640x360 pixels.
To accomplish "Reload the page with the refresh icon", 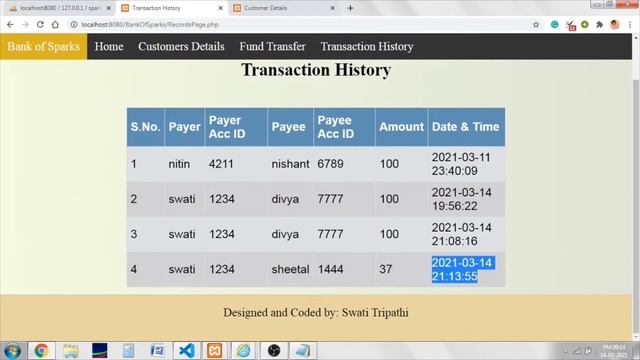I will point(40,24).
